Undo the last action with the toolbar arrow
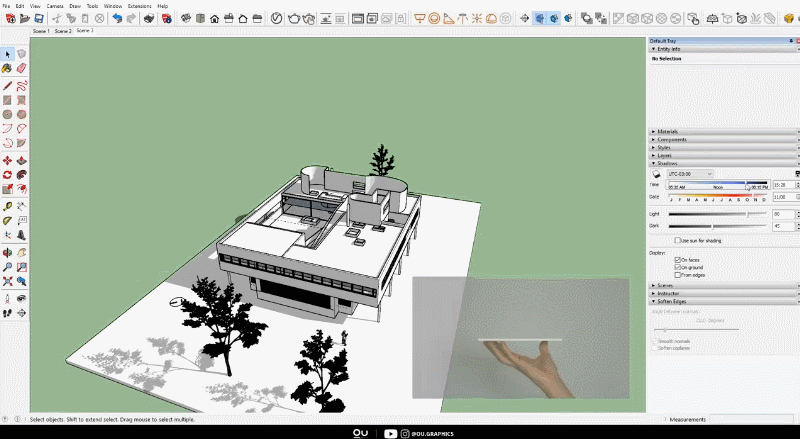This screenshot has width=800, height=439. click(117, 18)
